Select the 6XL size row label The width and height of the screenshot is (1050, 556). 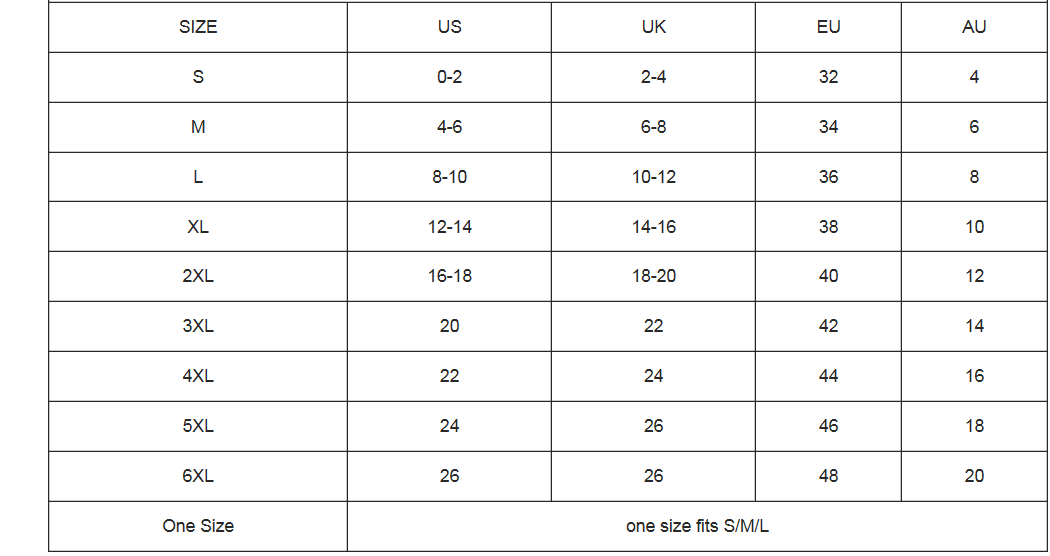click(x=198, y=476)
